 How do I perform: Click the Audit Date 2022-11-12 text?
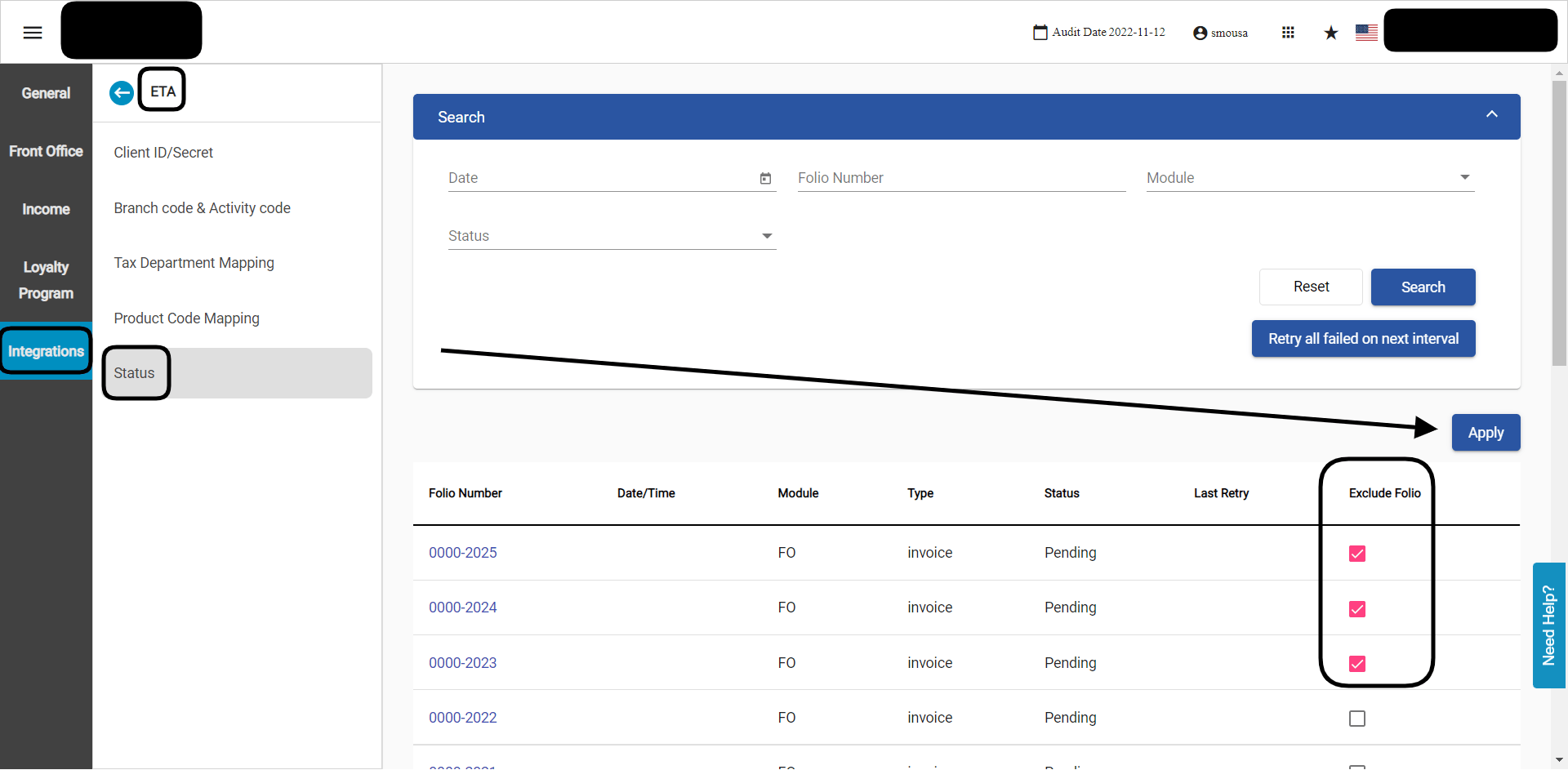point(1108,33)
